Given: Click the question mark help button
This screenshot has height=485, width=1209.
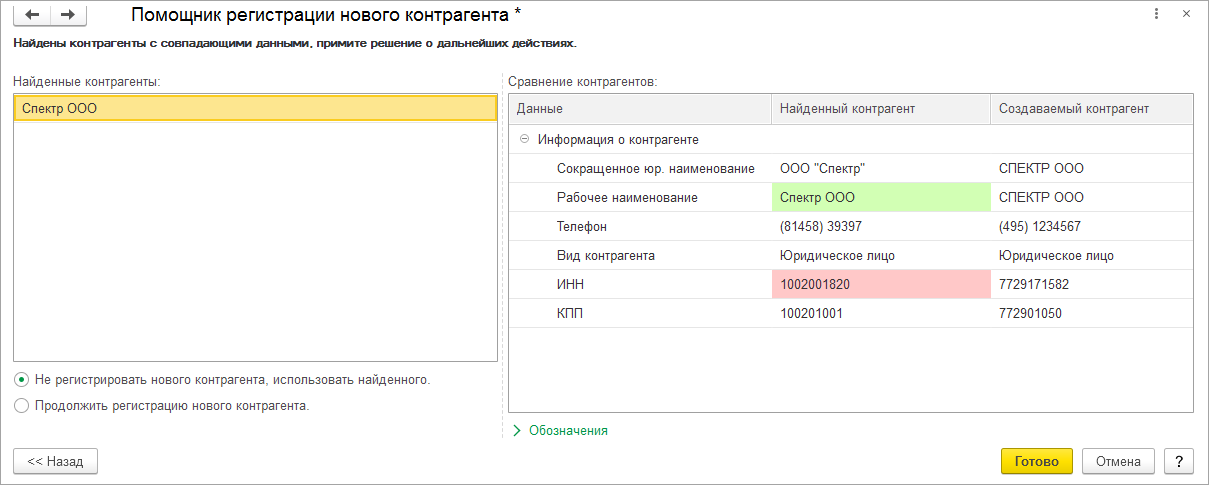Looking at the screenshot, I should 1179,461.
